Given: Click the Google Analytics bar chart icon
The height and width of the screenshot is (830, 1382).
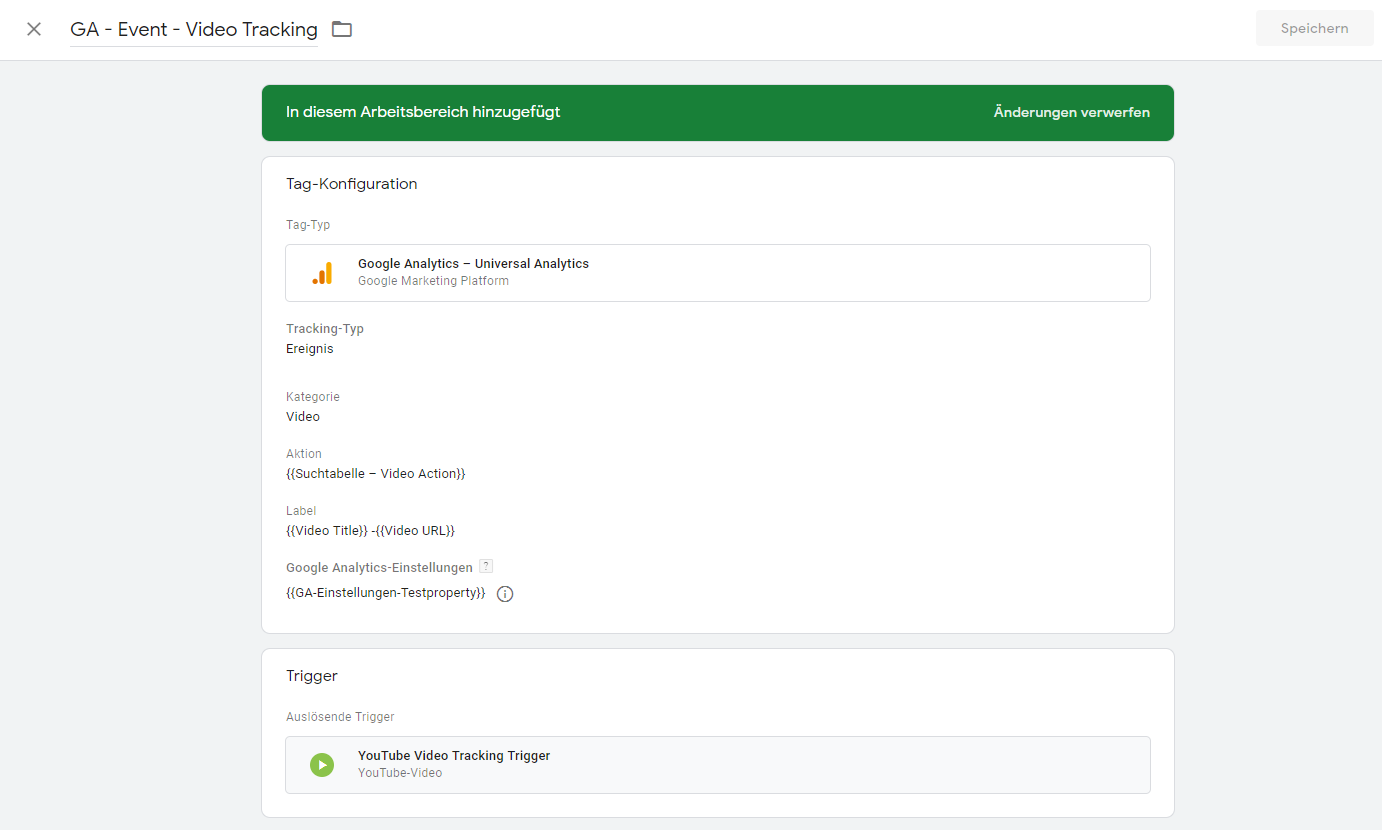Looking at the screenshot, I should pos(322,273).
